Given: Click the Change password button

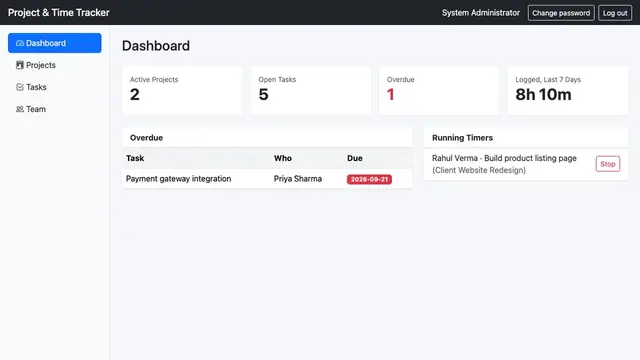Looking at the screenshot, I should [x=561, y=13].
